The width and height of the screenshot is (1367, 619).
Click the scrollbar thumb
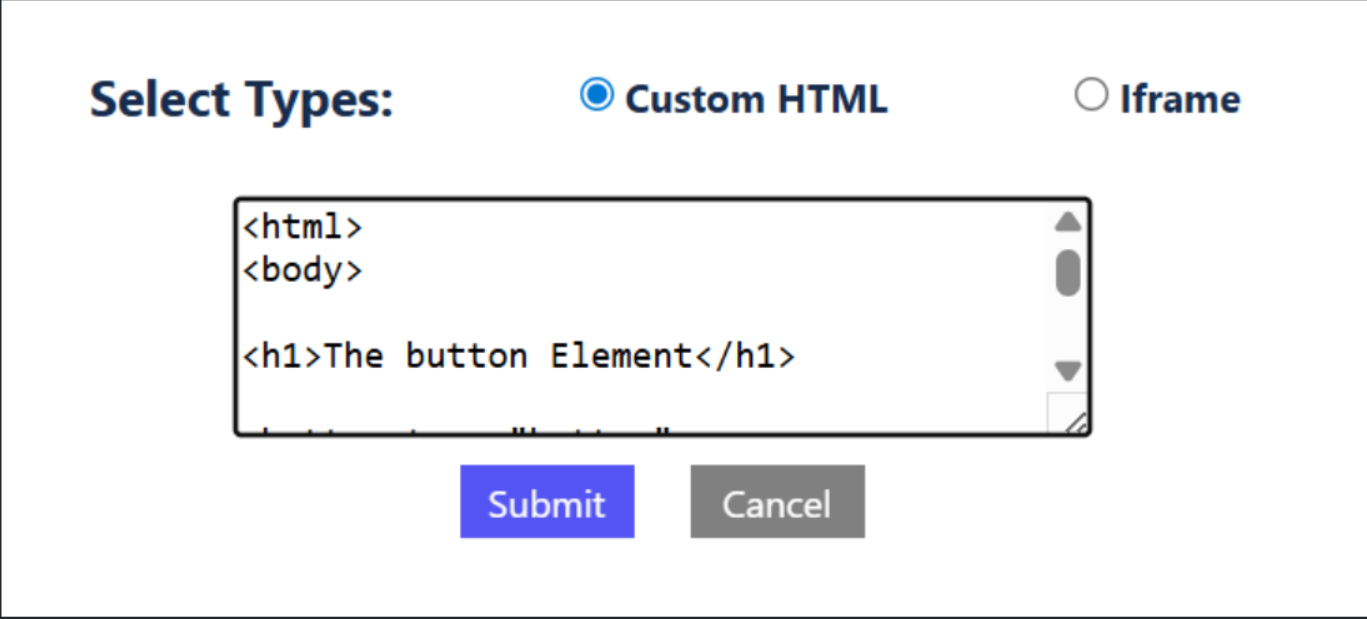pos(1066,270)
